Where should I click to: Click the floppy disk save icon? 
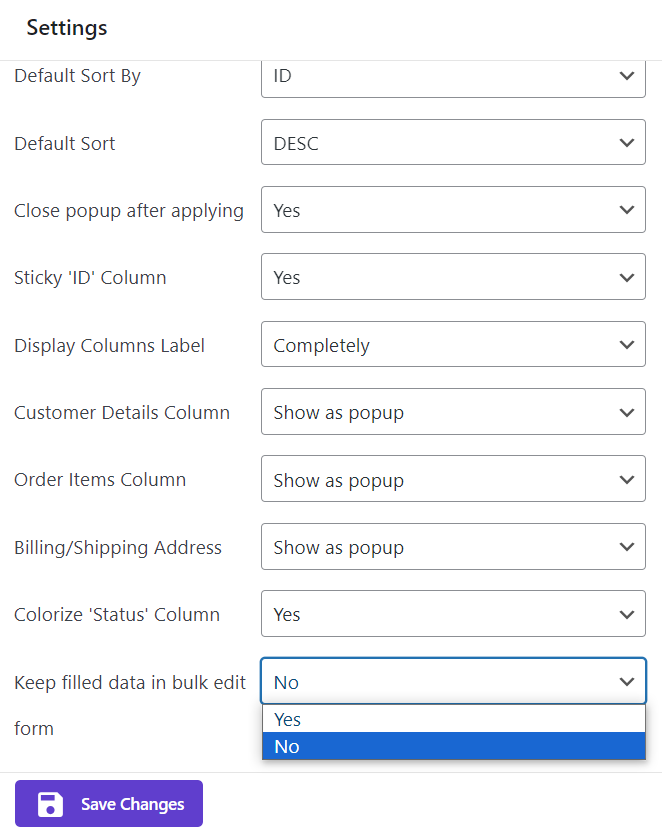point(50,804)
